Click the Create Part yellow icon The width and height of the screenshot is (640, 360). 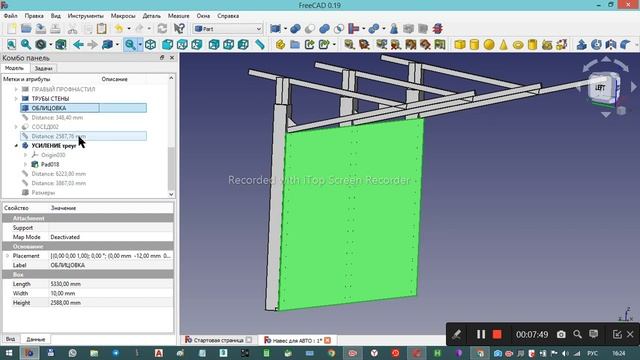[x=280, y=44]
